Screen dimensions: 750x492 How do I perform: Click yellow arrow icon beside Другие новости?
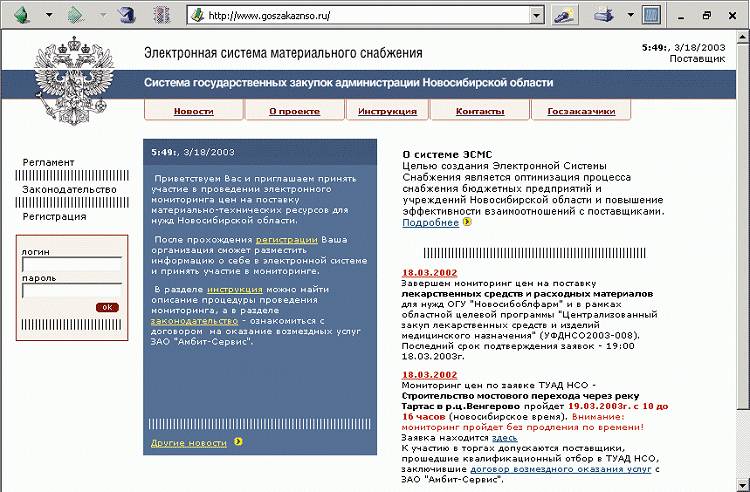(238, 442)
